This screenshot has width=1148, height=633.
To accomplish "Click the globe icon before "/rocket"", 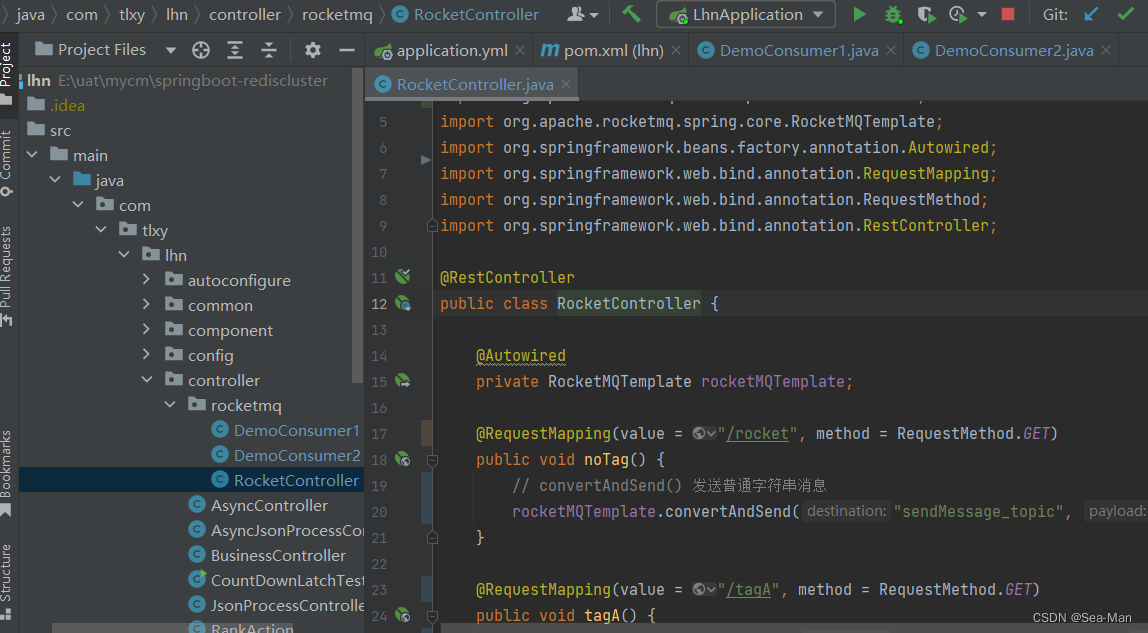I will pyautogui.click(x=700, y=433).
